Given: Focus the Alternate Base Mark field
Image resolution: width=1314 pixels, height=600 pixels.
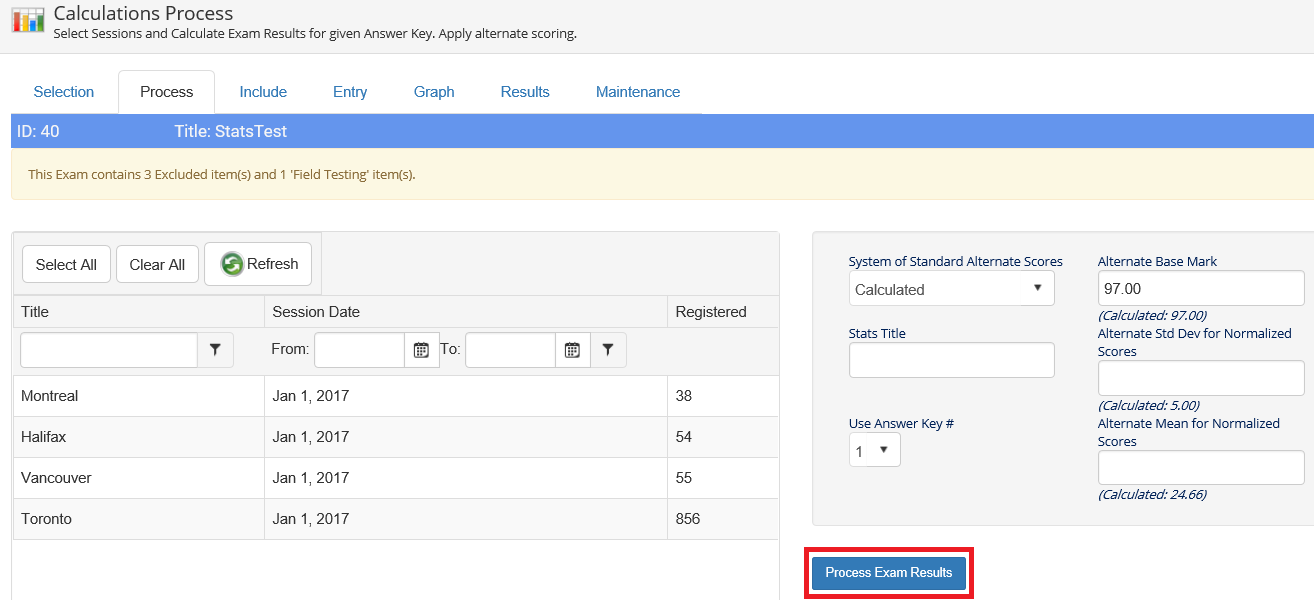Looking at the screenshot, I should [1200, 288].
